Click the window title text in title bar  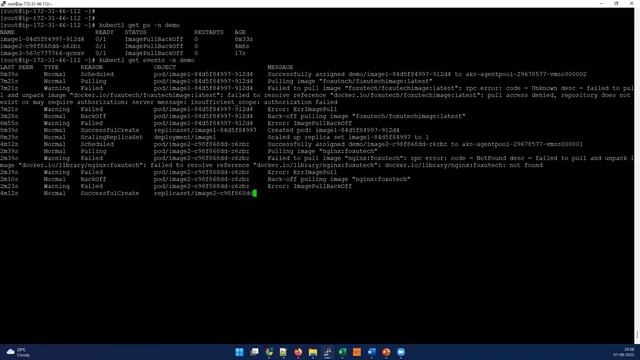[x=29, y=4]
